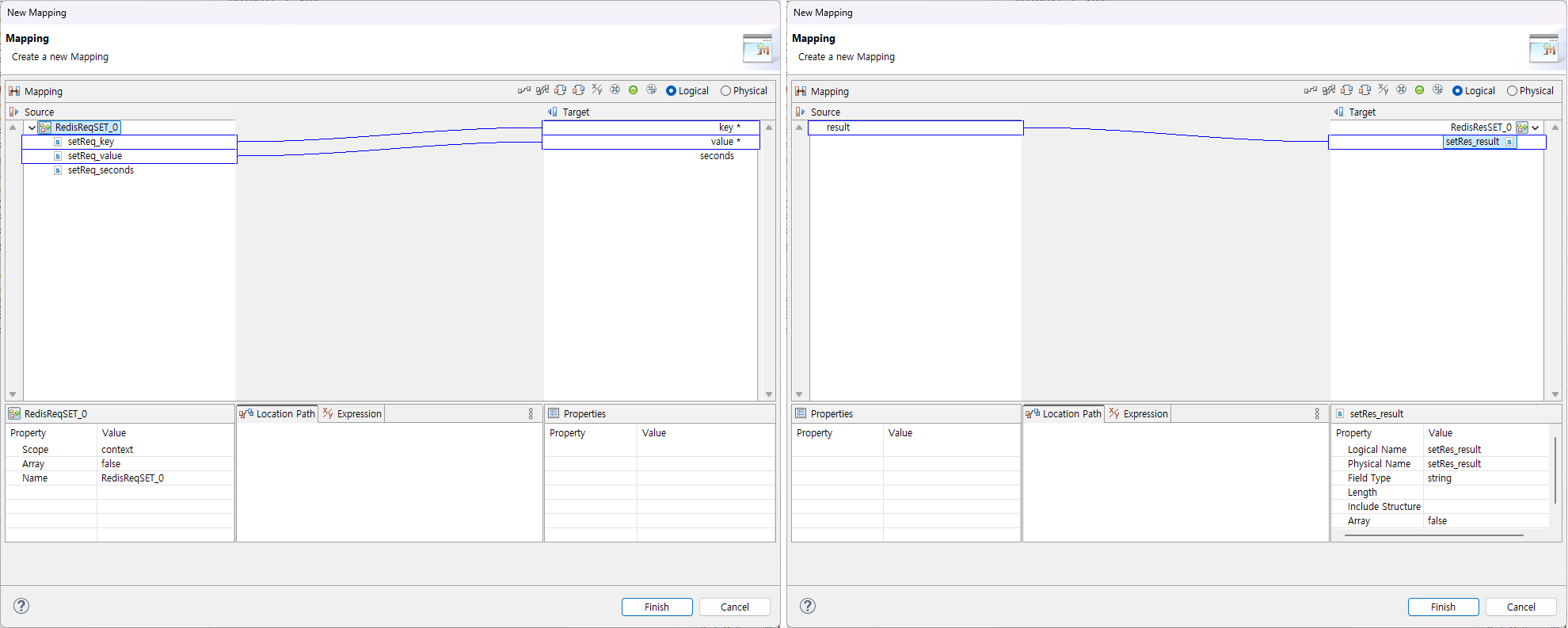Select the setReq_key source field
The image size is (1568, 628).
coord(129,142)
